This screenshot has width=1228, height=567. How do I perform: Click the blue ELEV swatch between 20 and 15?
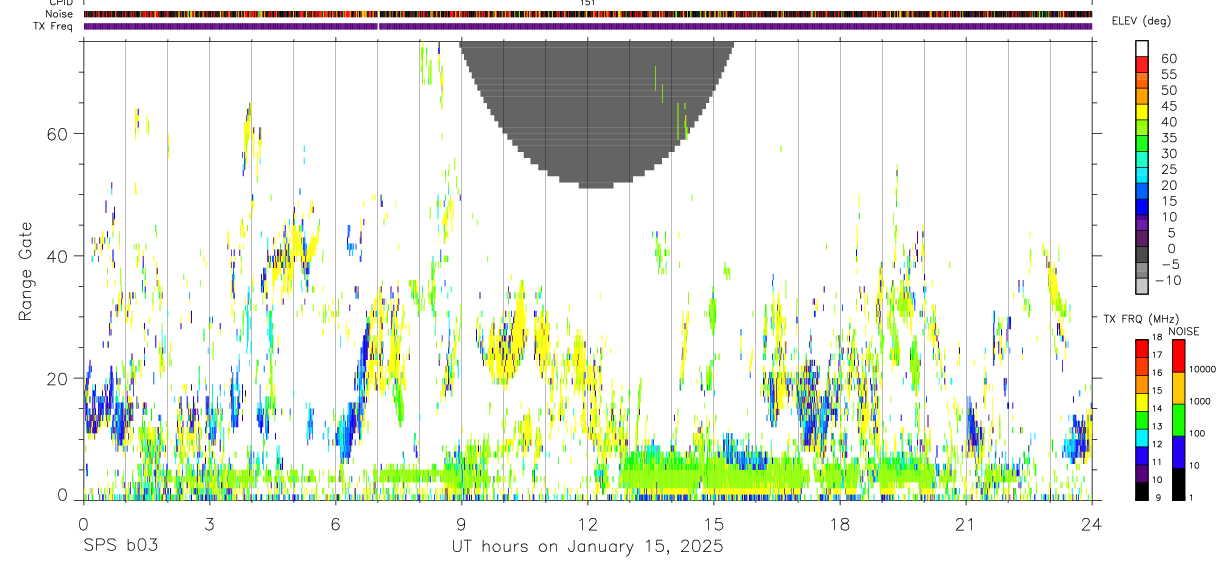tap(1142, 189)
